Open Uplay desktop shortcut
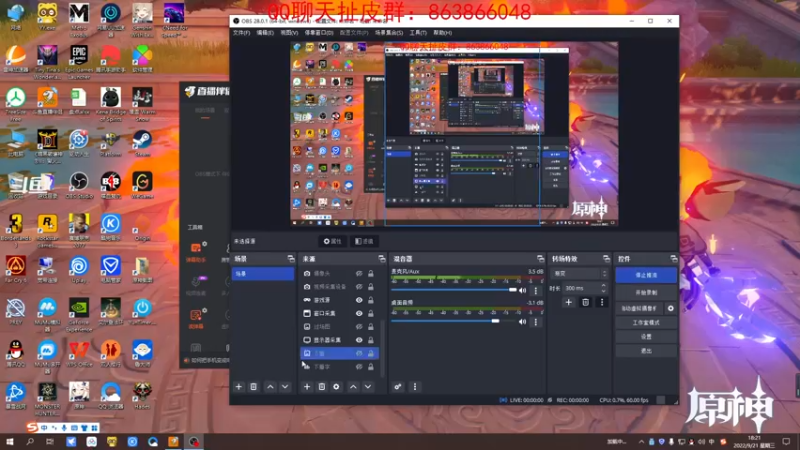This screenshot has height=450, width=800. 79,269
